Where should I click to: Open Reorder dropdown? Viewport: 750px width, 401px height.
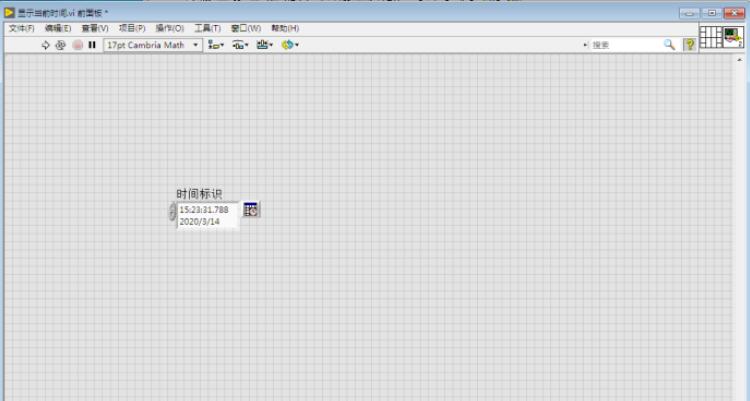[290, 45]
